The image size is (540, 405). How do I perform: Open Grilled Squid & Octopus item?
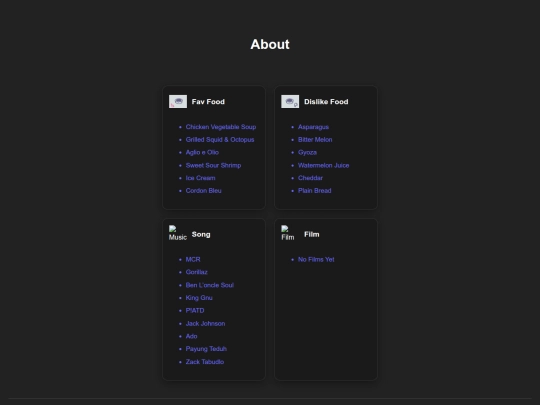(220, 140)
